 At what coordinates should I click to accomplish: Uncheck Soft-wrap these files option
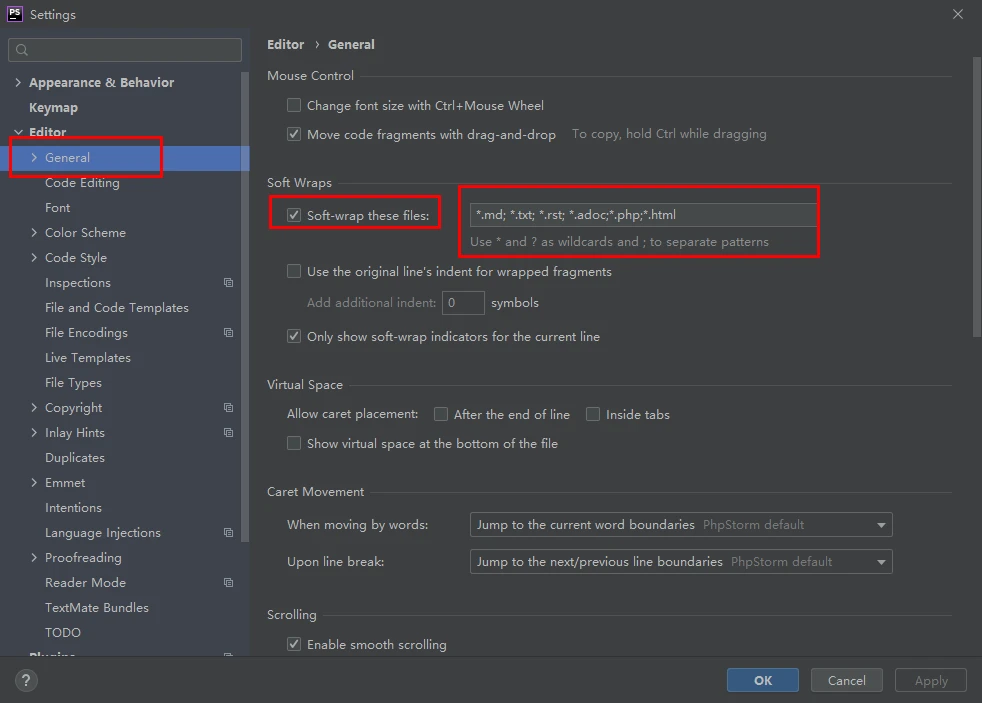click(x=294, y=215)
